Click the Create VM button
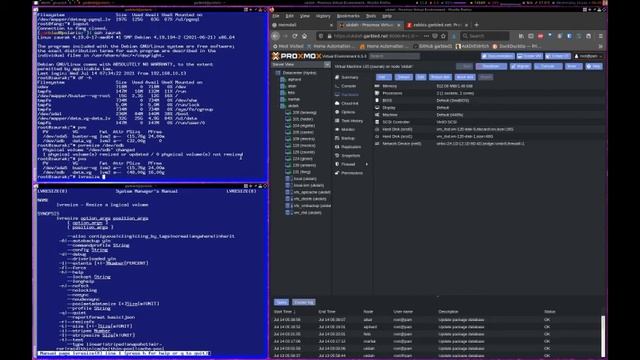640x360 pixels. [x=530, y=56]
